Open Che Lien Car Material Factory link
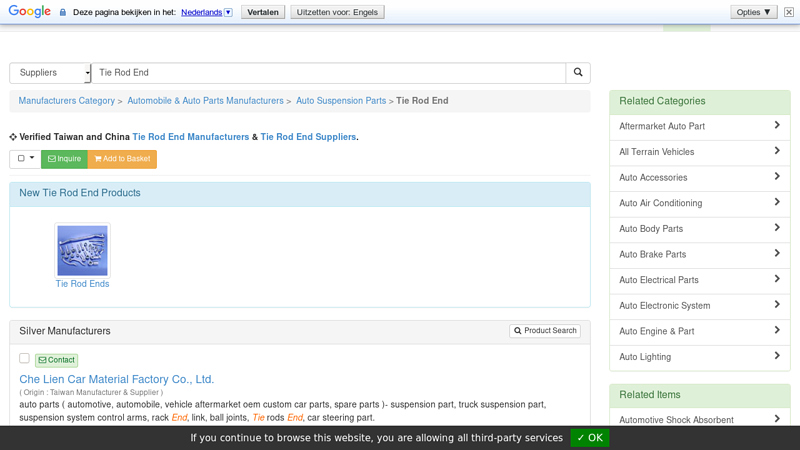Screen dimensions: 800x450 116,380
